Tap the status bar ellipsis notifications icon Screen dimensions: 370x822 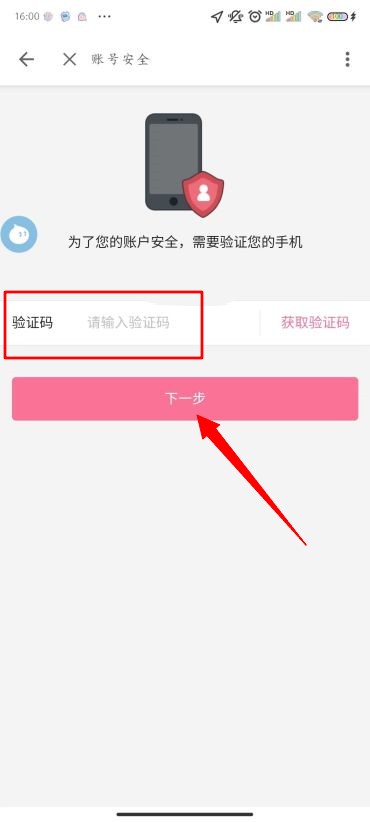tap(104, 17)
